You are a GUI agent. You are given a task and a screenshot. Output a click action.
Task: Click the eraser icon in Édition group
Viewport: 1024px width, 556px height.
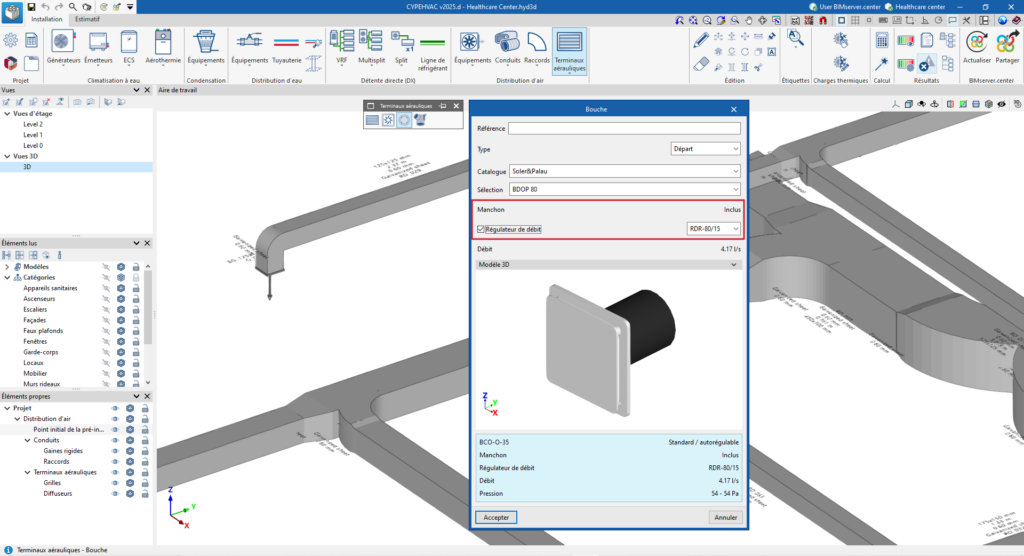click(701, 64)
